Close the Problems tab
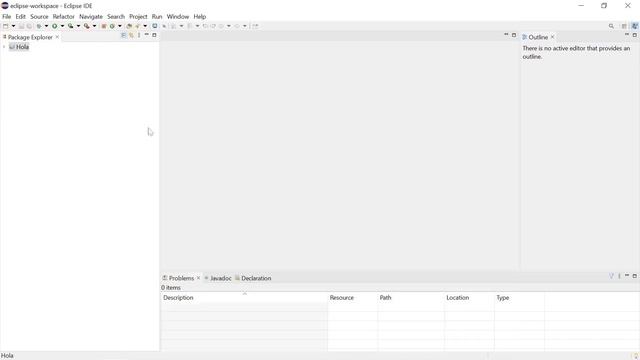The image size is (640, 360). [x=198, y=278]
